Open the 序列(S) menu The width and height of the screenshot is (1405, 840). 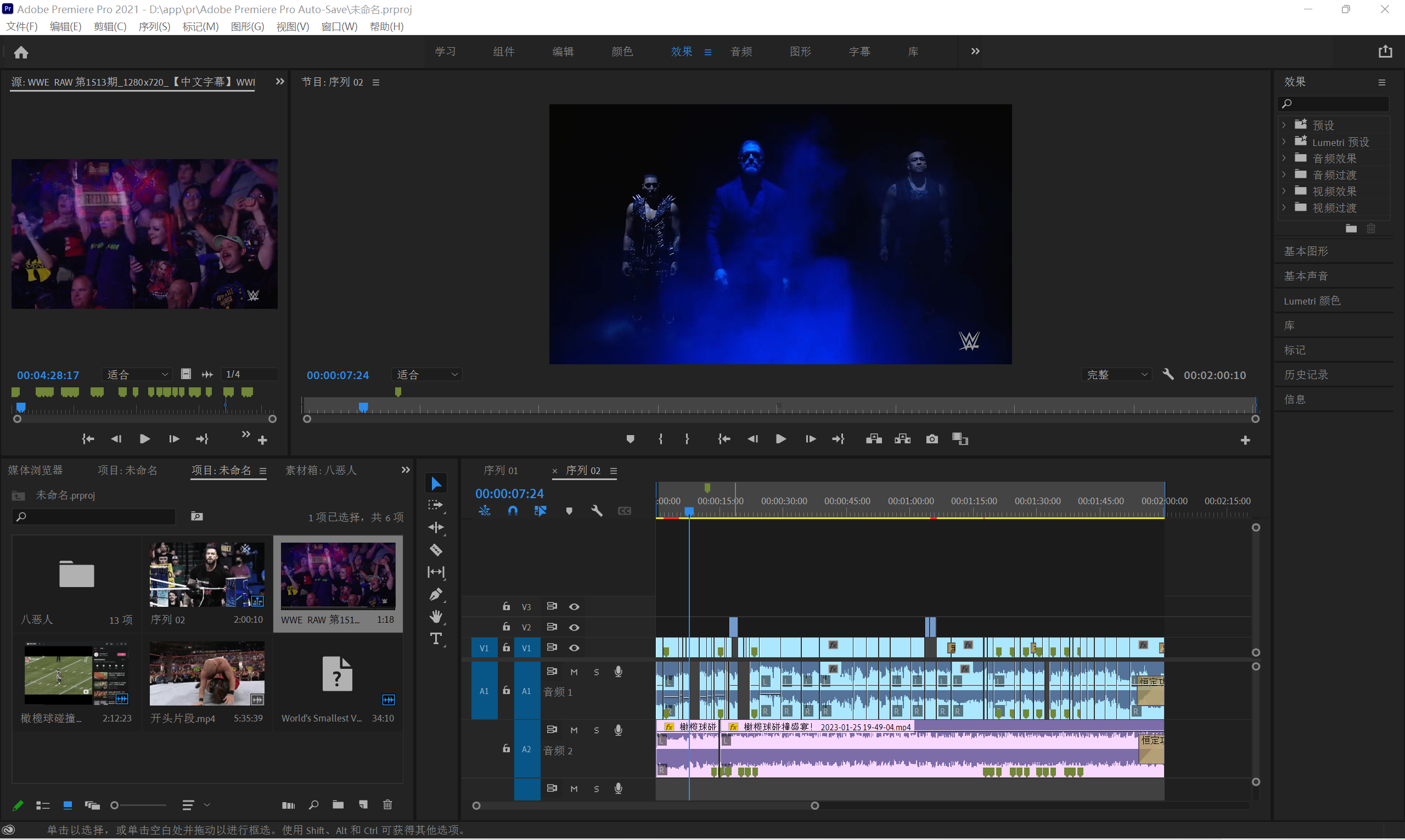tap(154, 26)
